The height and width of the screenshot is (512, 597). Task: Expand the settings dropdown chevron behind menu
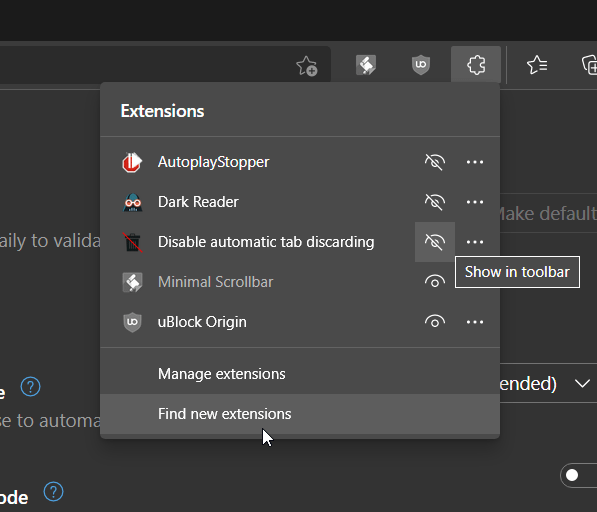pos(582,383)
